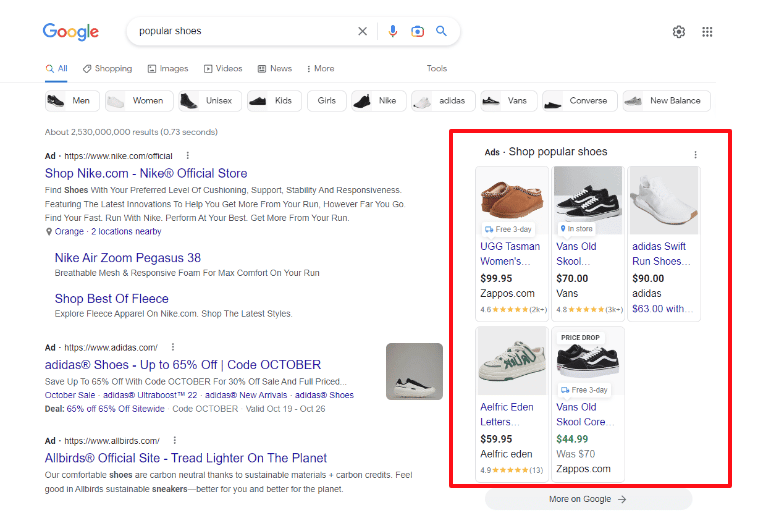The width and height of the screenshot is (758, 520).
Task: Switch to the Videos tab
Action: [223, 69]
